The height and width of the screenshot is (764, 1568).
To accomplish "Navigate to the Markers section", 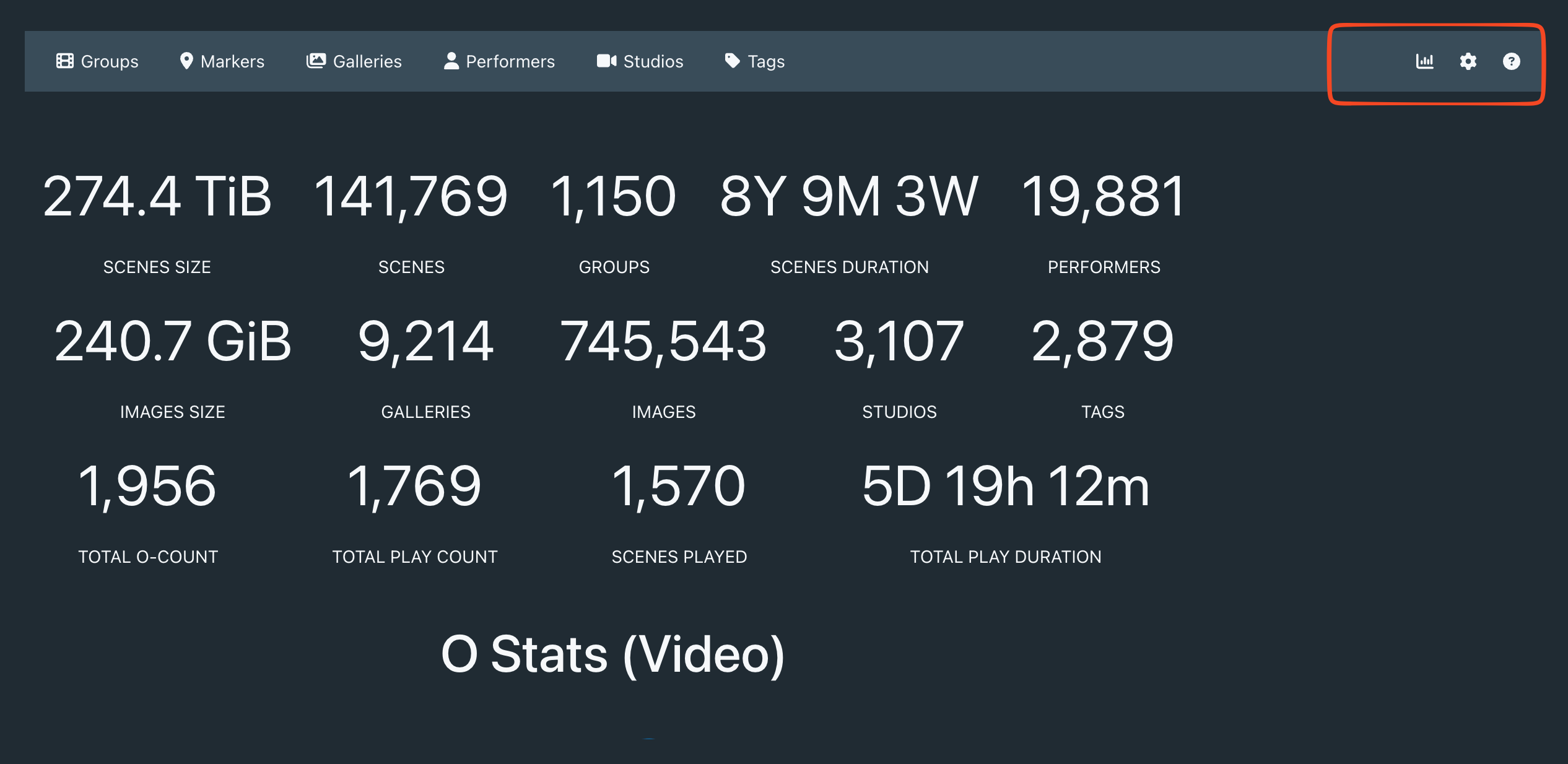I will pos(232,61).
